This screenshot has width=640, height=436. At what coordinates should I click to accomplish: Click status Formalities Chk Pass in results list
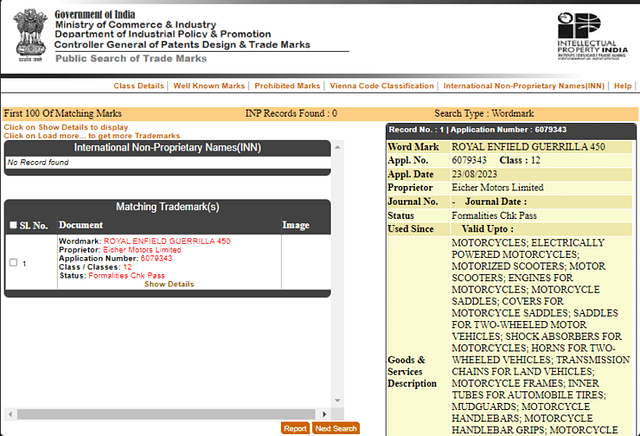[127, 276]
